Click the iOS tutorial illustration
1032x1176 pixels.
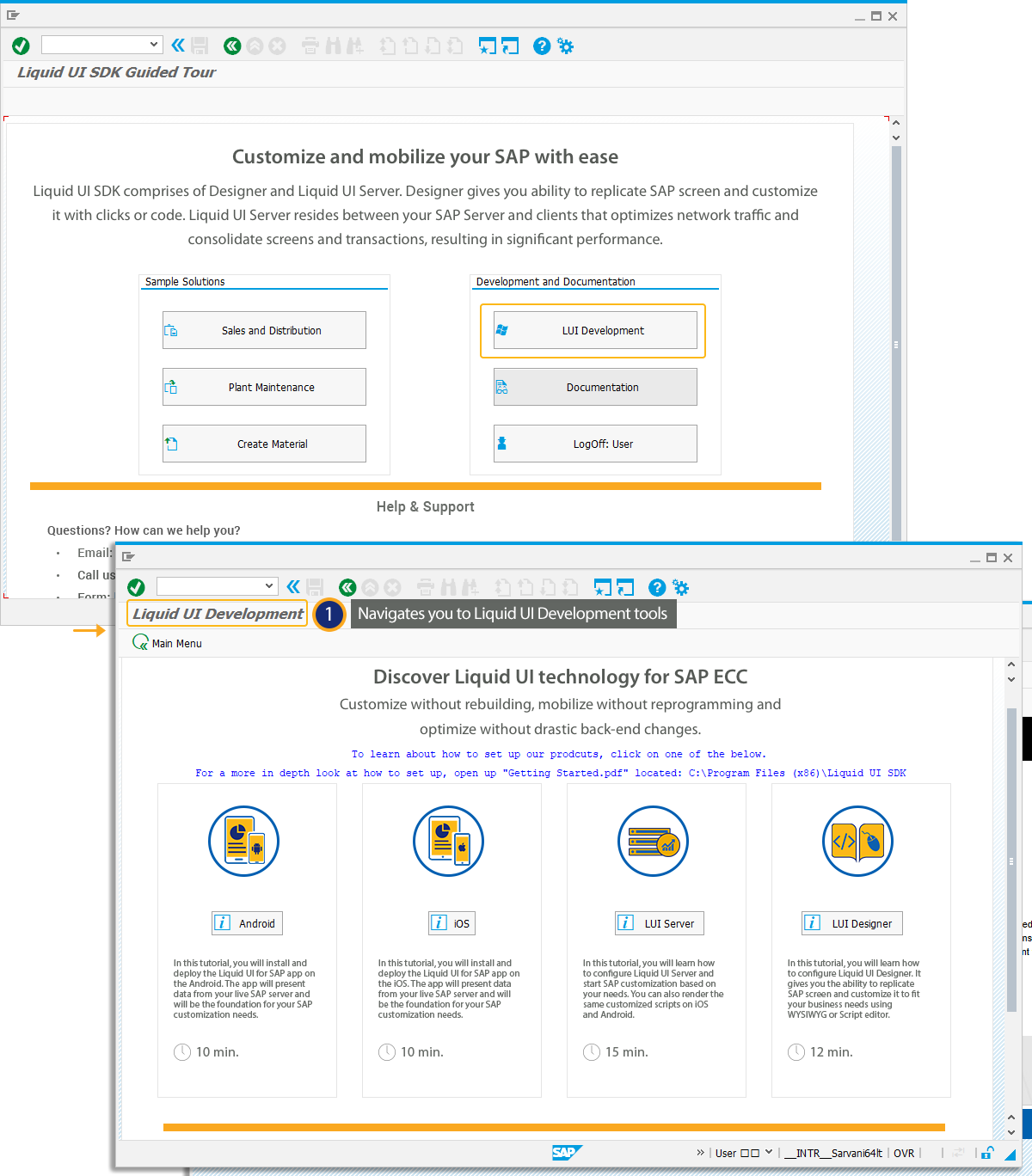[449, 841]
